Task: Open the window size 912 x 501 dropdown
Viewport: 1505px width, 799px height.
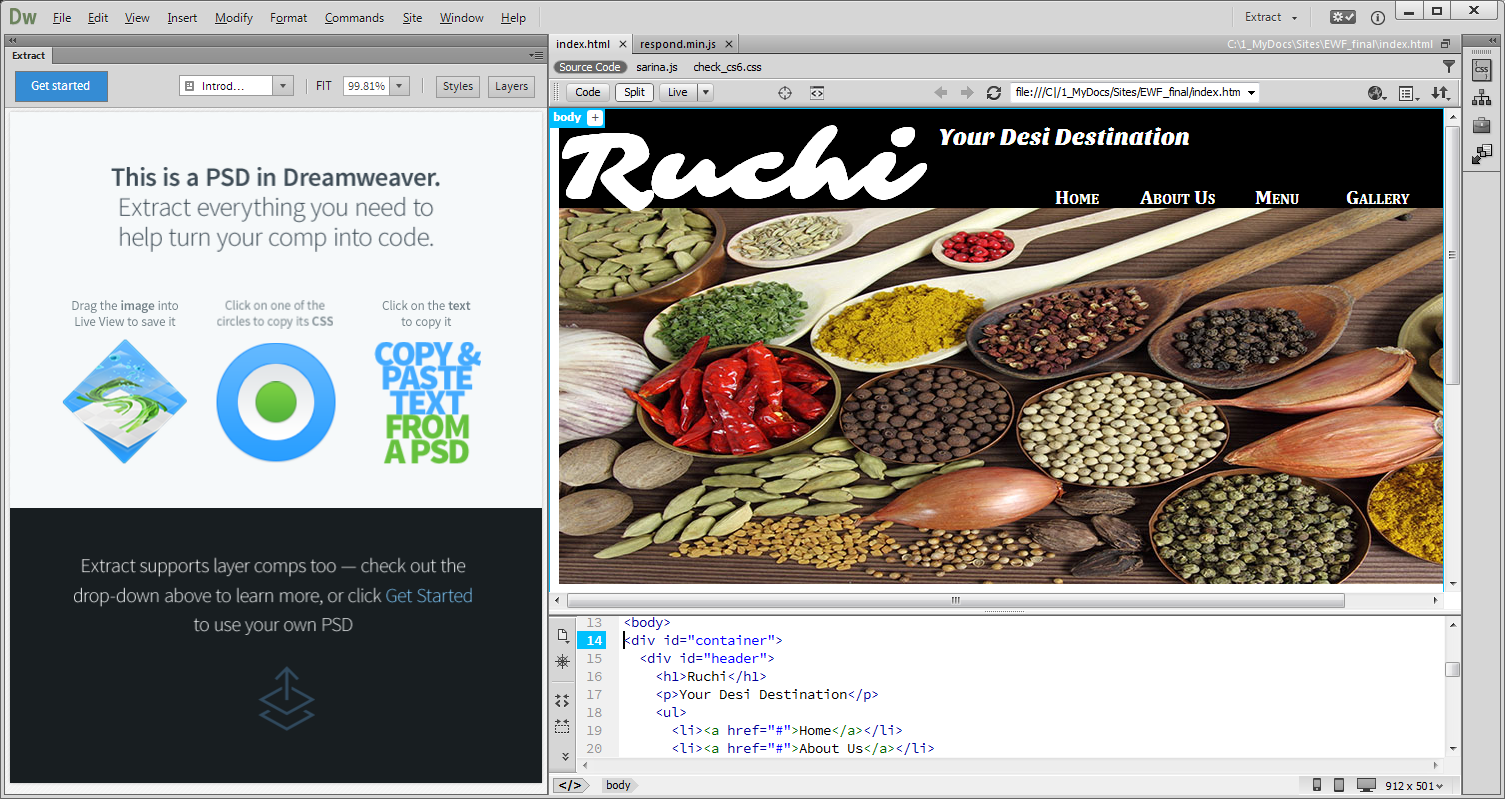Action: (1422, 785)
